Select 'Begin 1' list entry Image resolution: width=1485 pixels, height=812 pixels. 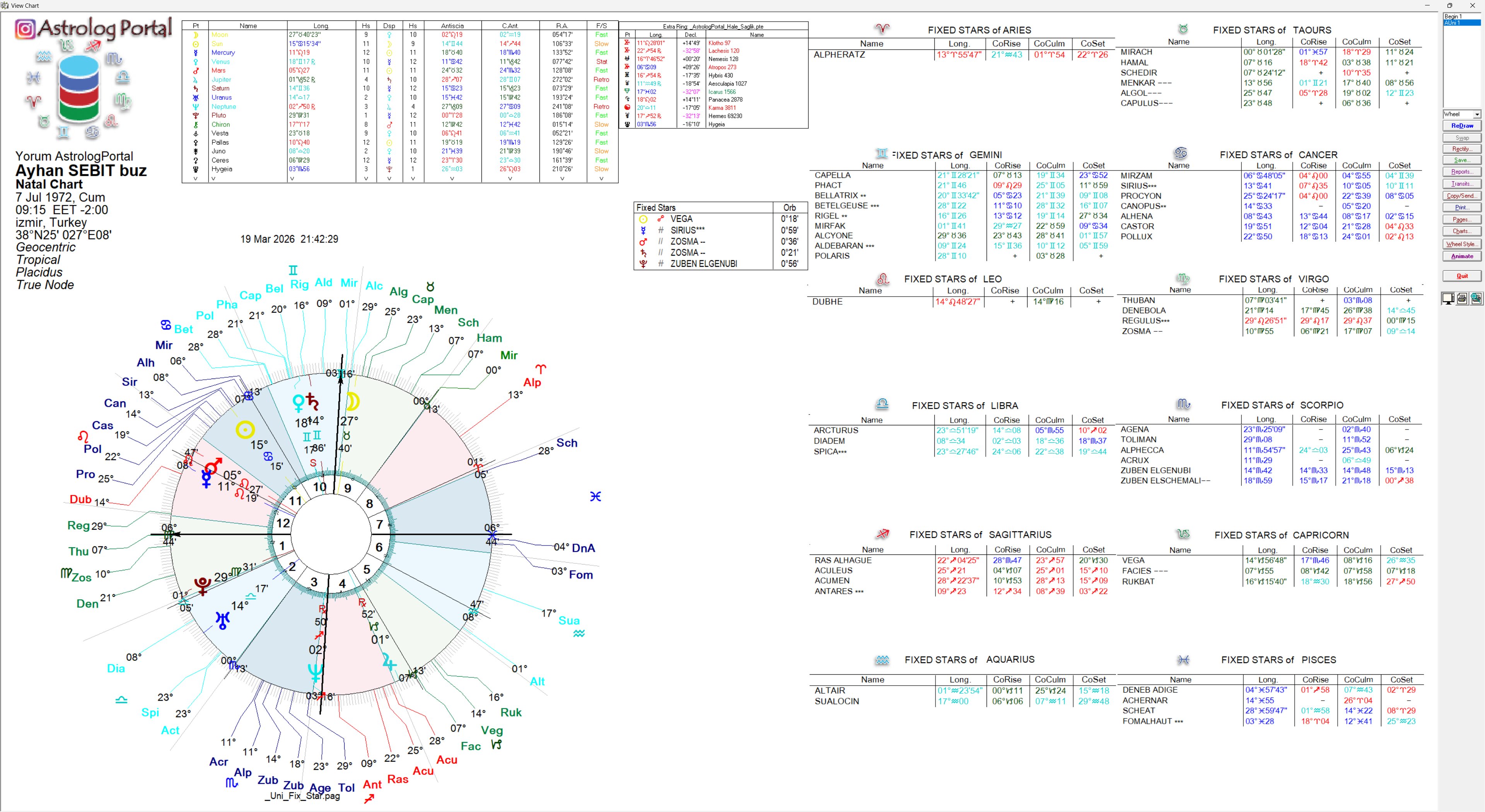1453,17
